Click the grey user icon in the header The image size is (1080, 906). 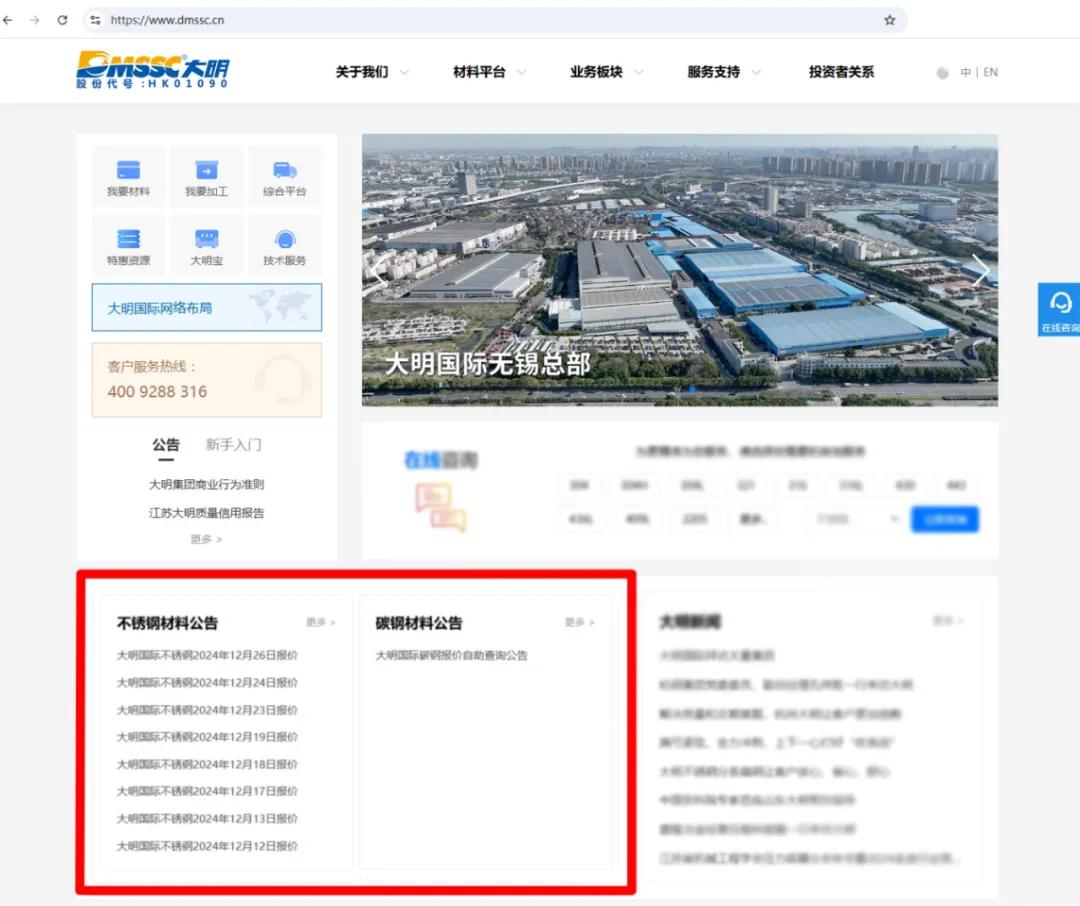(942, 72)
